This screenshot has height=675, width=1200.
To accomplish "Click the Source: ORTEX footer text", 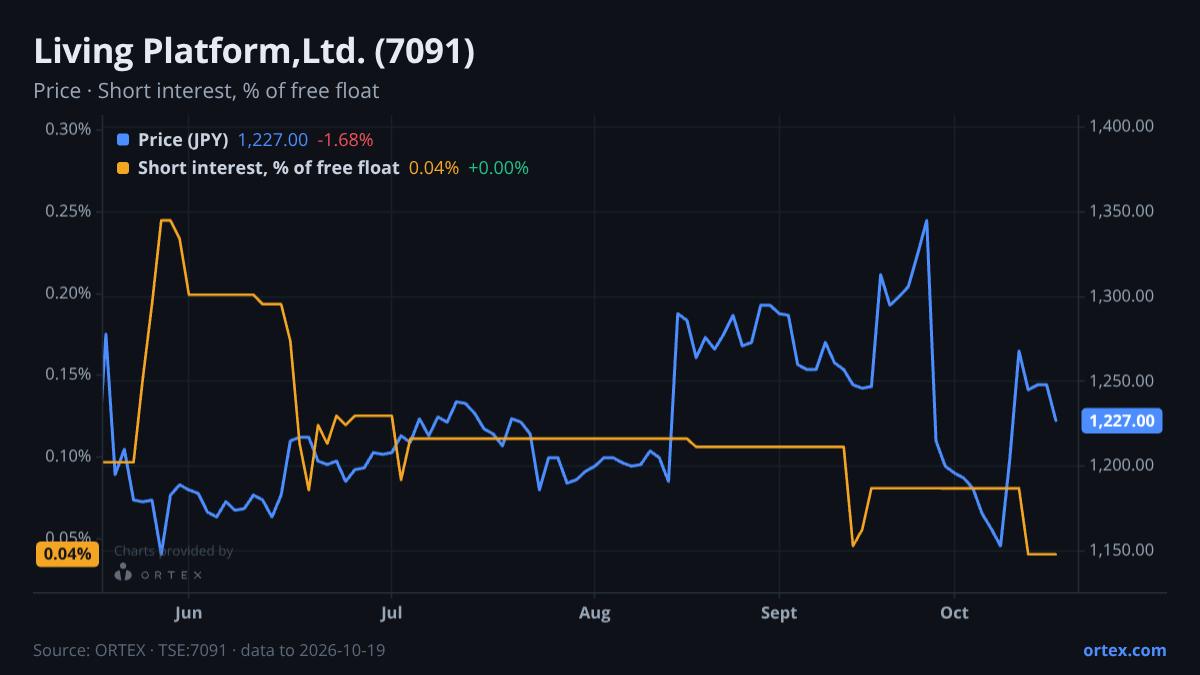I will pos(209,650).
